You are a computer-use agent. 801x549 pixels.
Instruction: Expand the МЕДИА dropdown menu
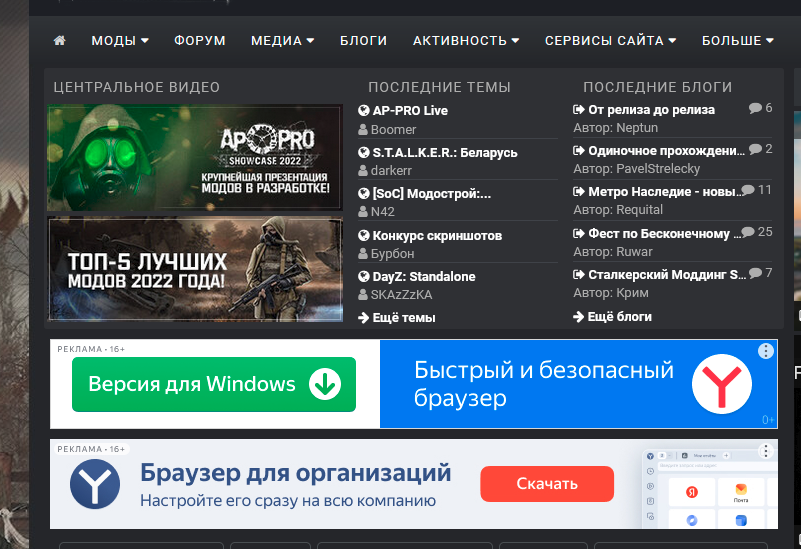(282, 41)
